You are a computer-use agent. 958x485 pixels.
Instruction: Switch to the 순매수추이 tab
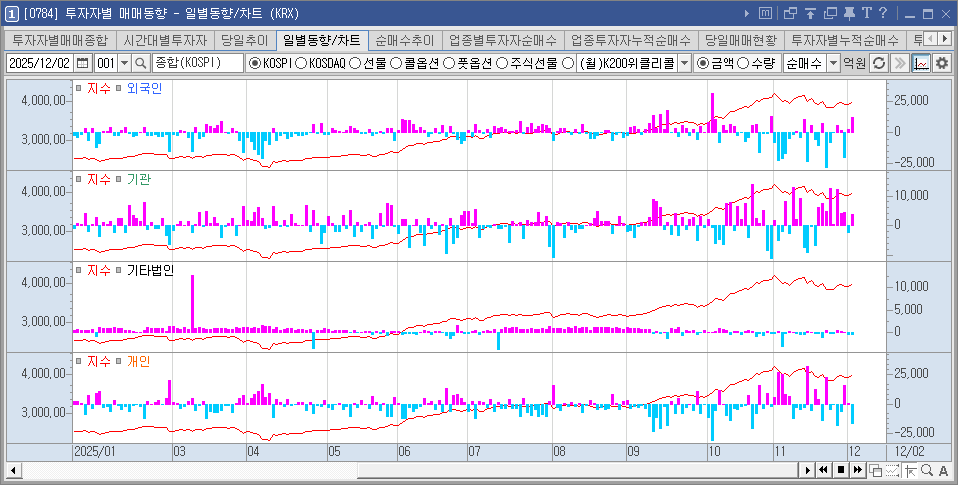coord(404,40)
